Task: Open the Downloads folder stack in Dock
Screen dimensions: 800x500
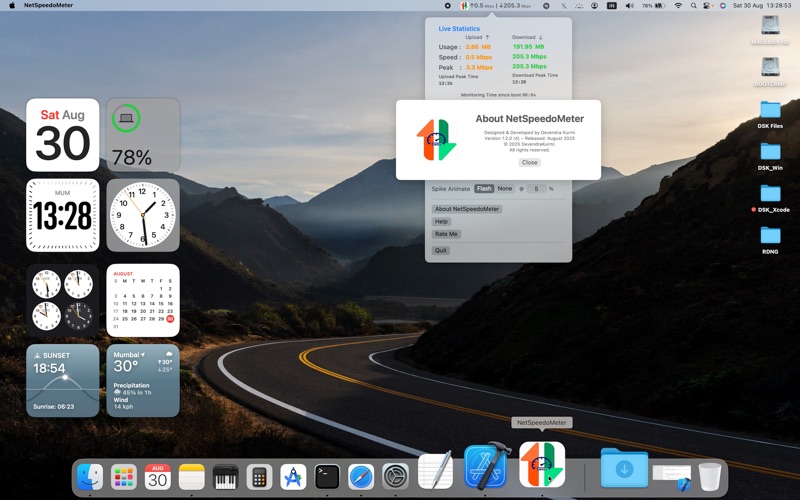Action: tap(624, 468)
